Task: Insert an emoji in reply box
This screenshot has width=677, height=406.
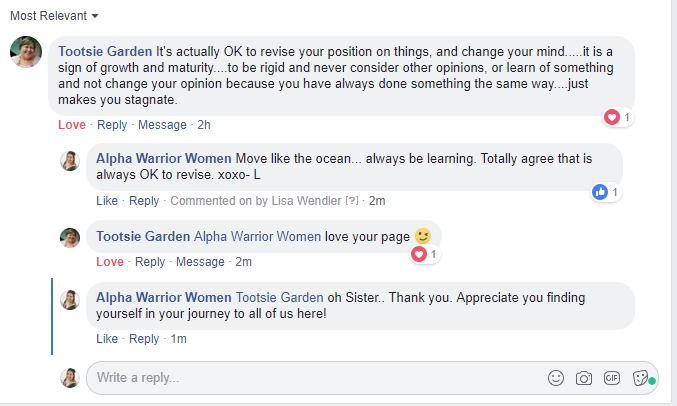Action: [556, 378]
